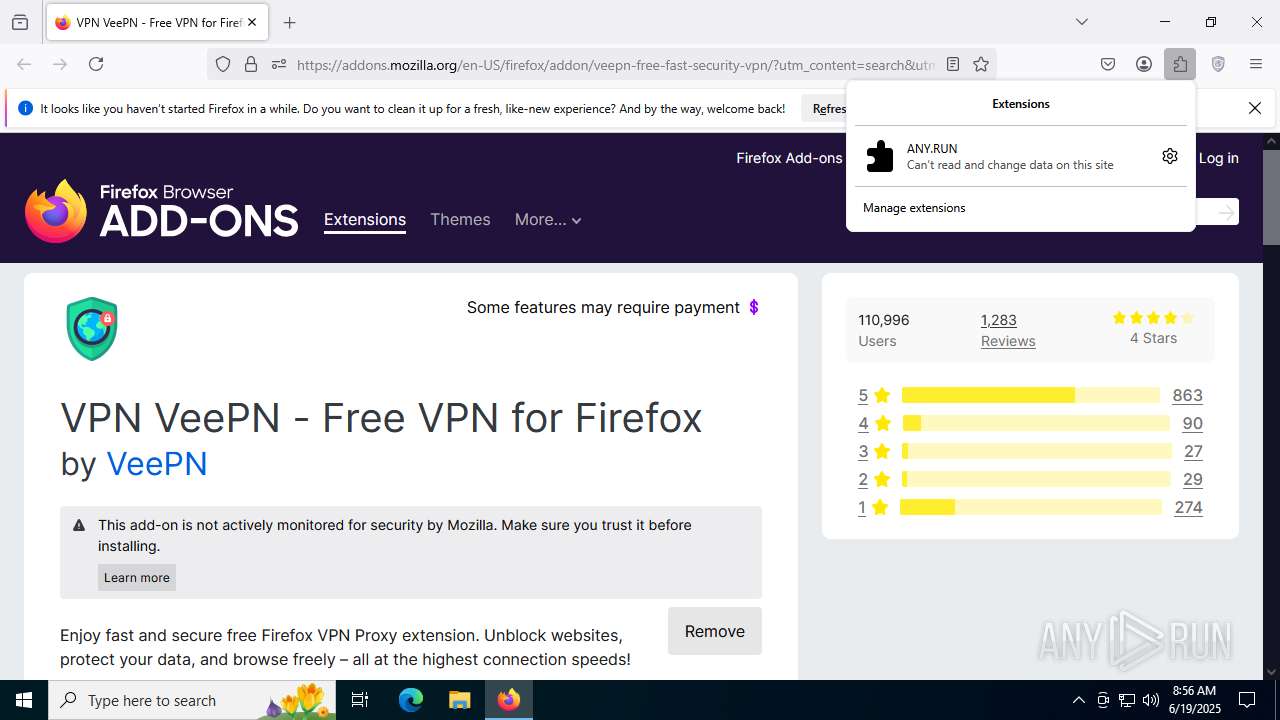View site security padlock details
This screenshot has width=1280, height=720.
[251, 64]
